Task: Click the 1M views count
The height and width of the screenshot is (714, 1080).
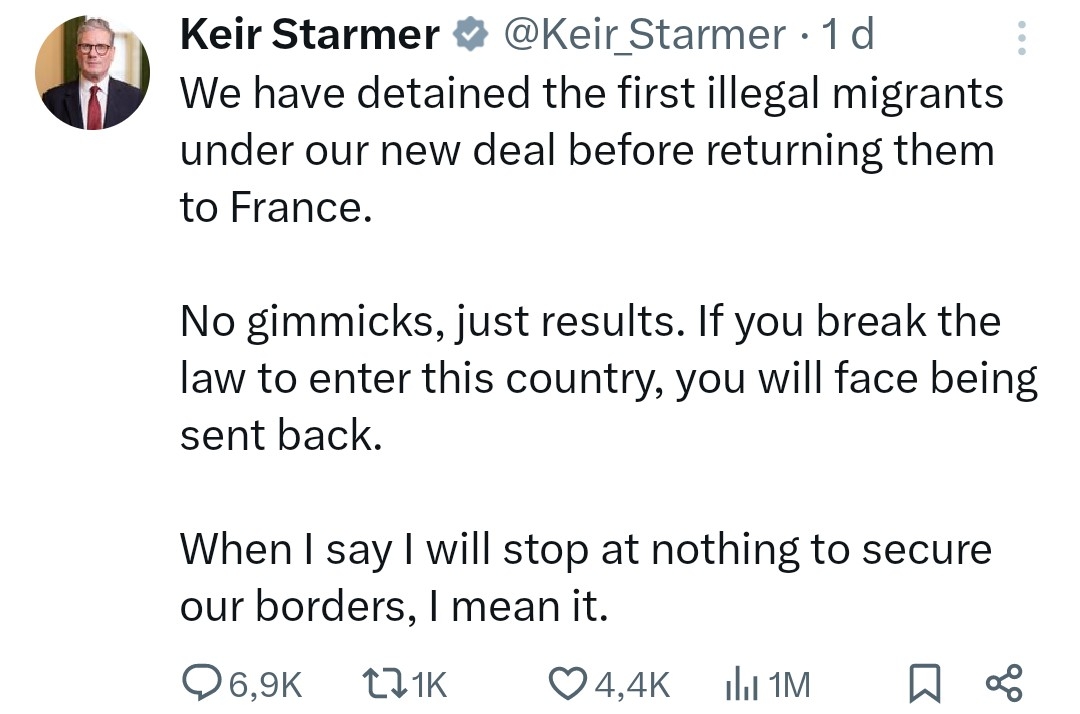Action: [790, 684]
